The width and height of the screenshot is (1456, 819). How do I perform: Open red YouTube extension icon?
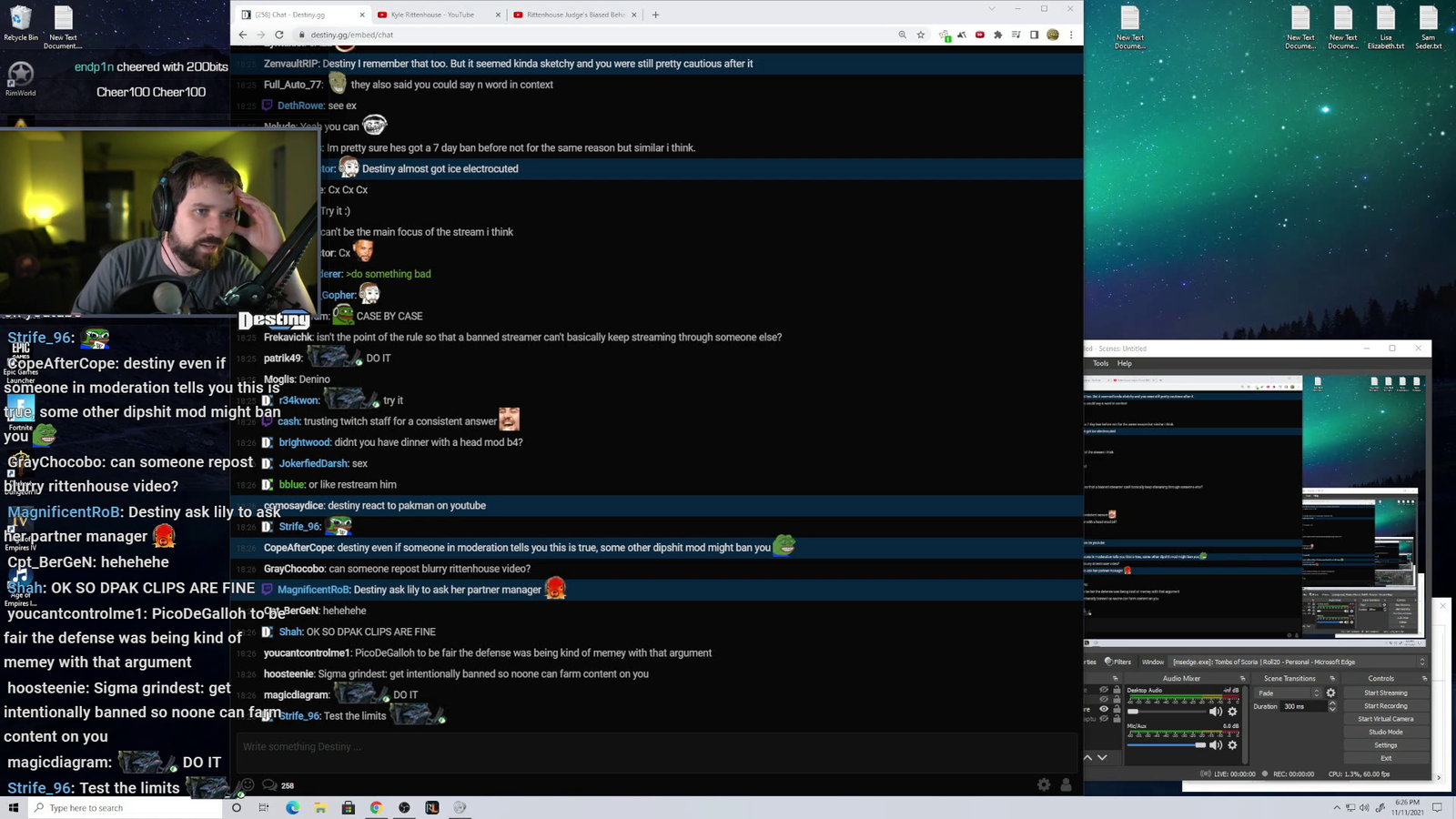tap(980, 35)
